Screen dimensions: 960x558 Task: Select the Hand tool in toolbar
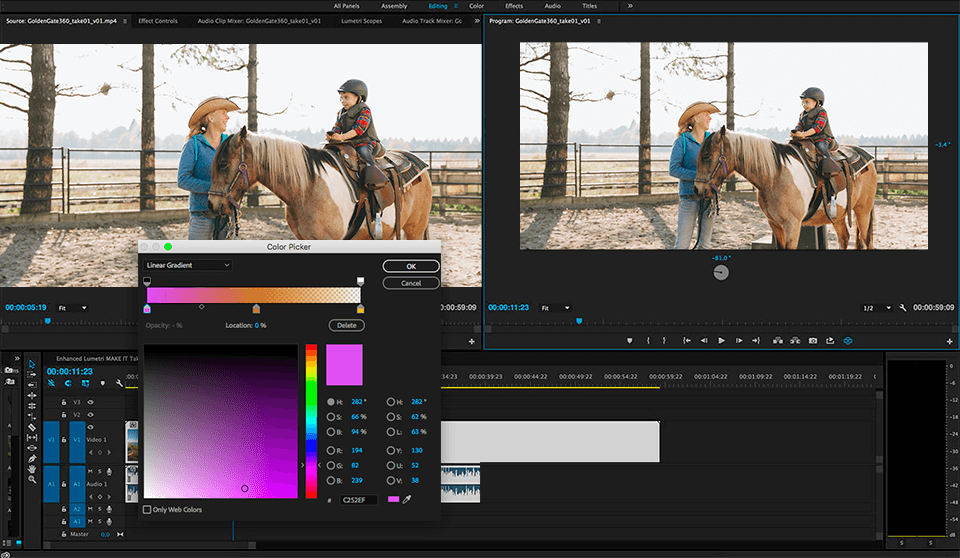click(x=32, y=469)
